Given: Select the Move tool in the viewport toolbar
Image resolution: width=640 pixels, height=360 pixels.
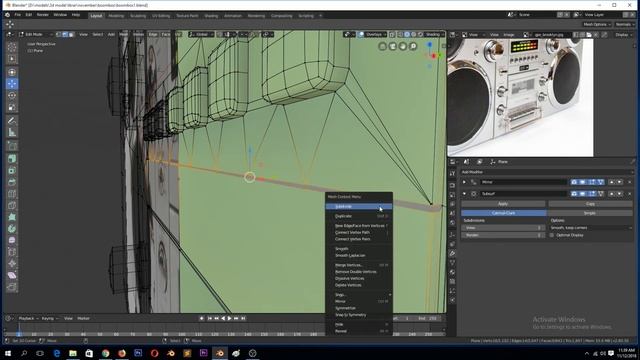Looking at the screenshot, I should pyautogui.click(x=12, y=84).
